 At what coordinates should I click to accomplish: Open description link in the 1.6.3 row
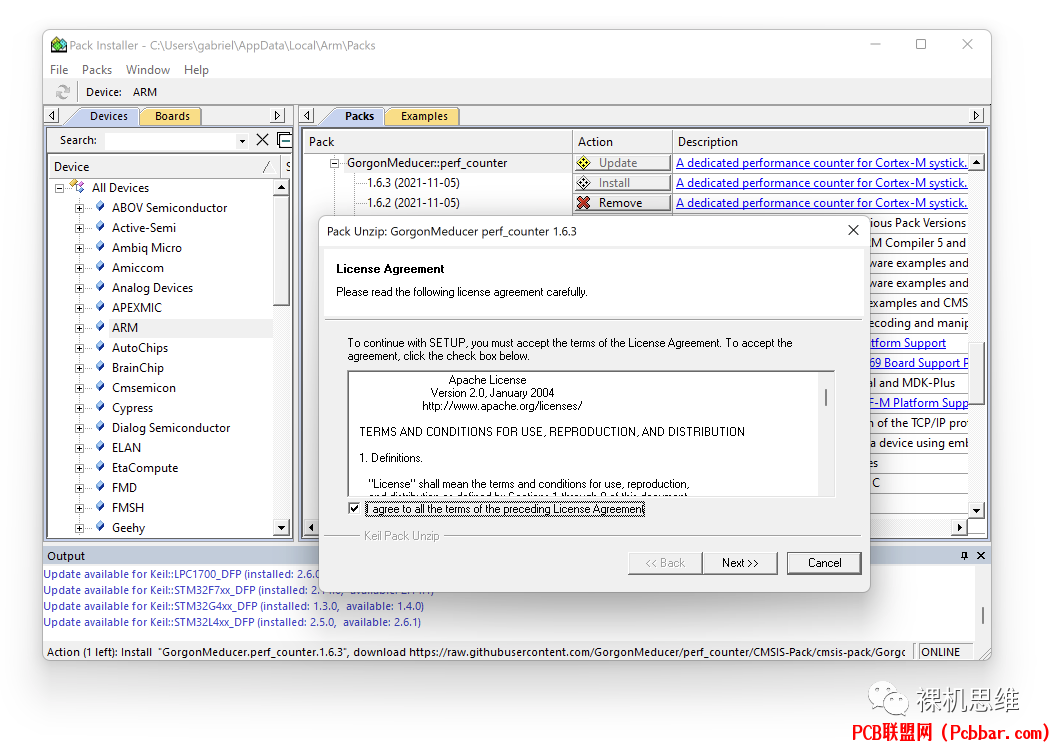821,182
